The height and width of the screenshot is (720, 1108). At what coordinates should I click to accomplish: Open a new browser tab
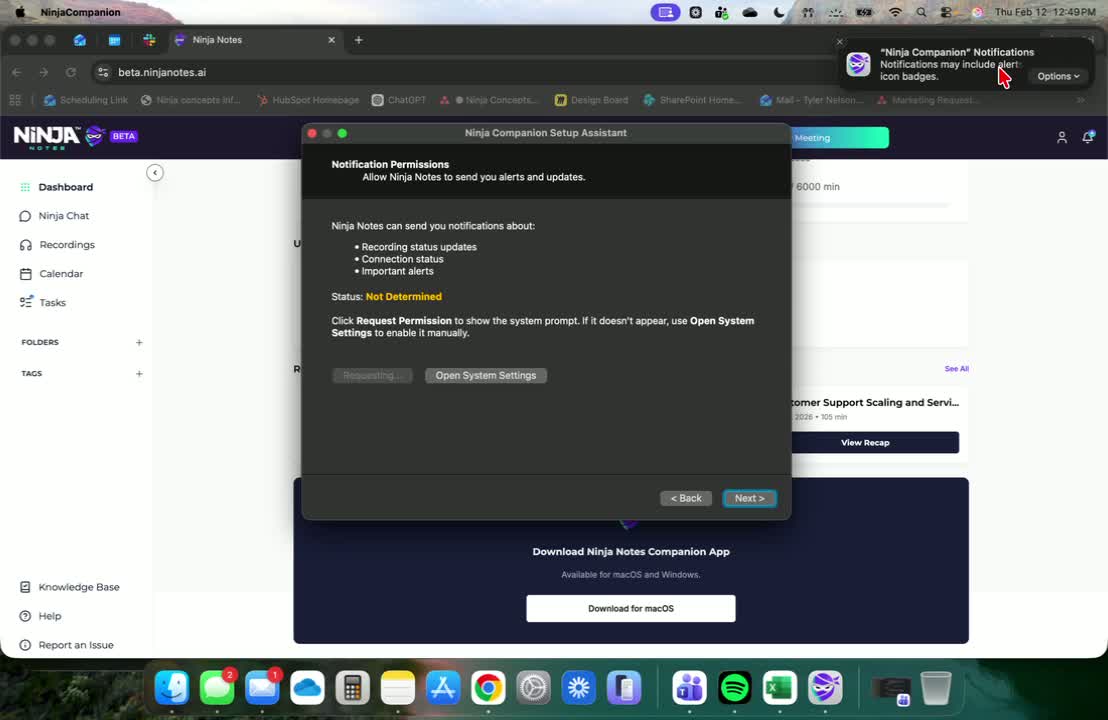[358, 40]
